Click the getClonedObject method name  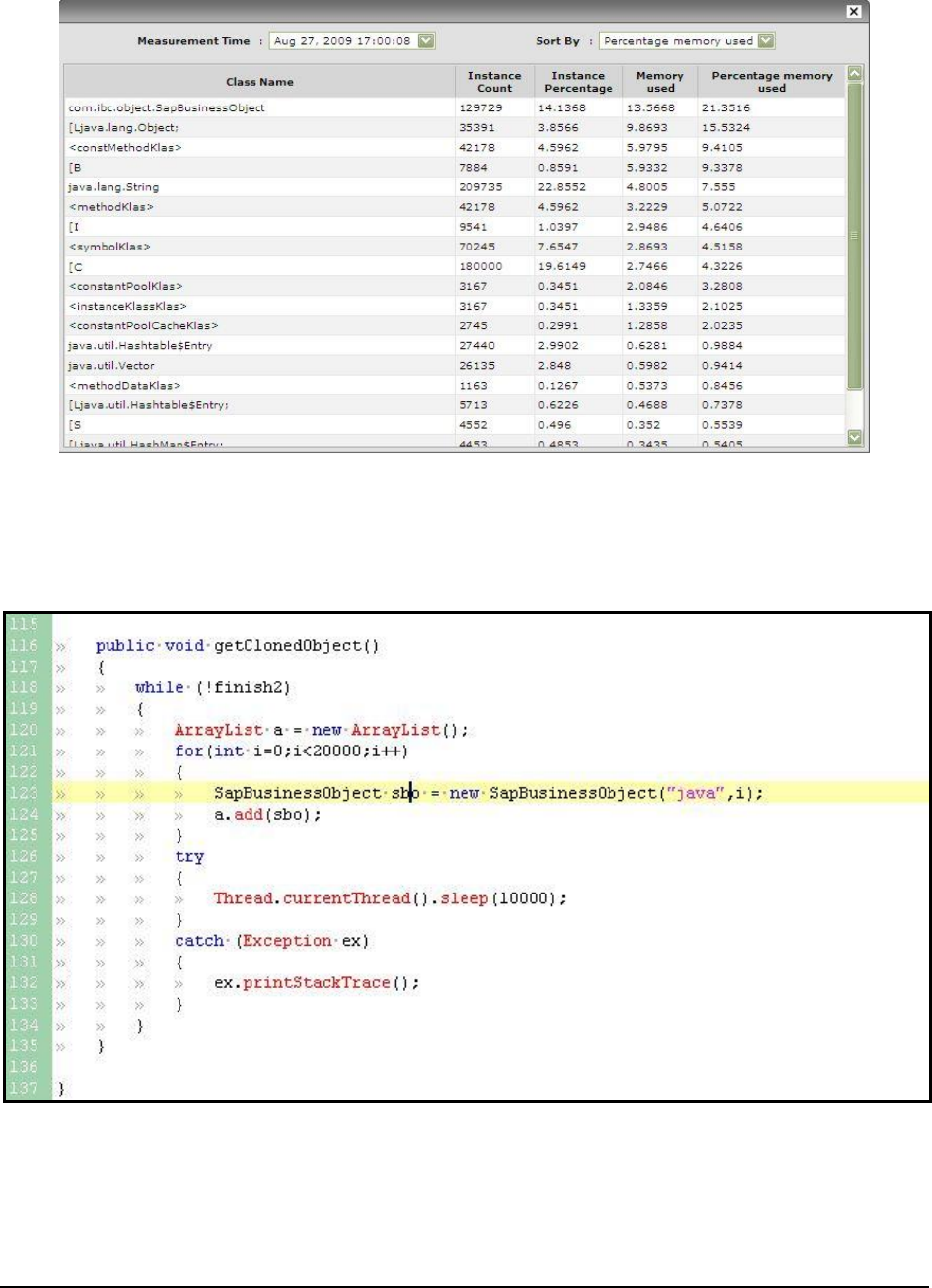point(296,646)
